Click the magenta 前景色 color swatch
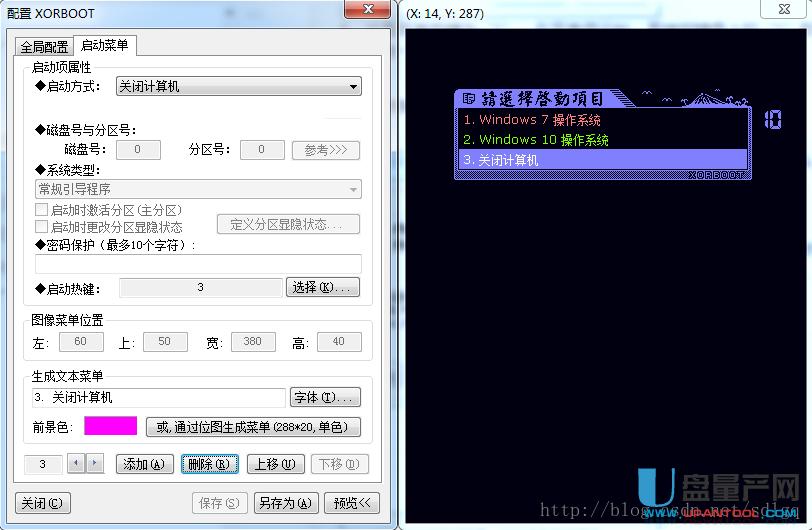Image resolution: width=812 pixels, height=530 pixels. coord(111,426)
